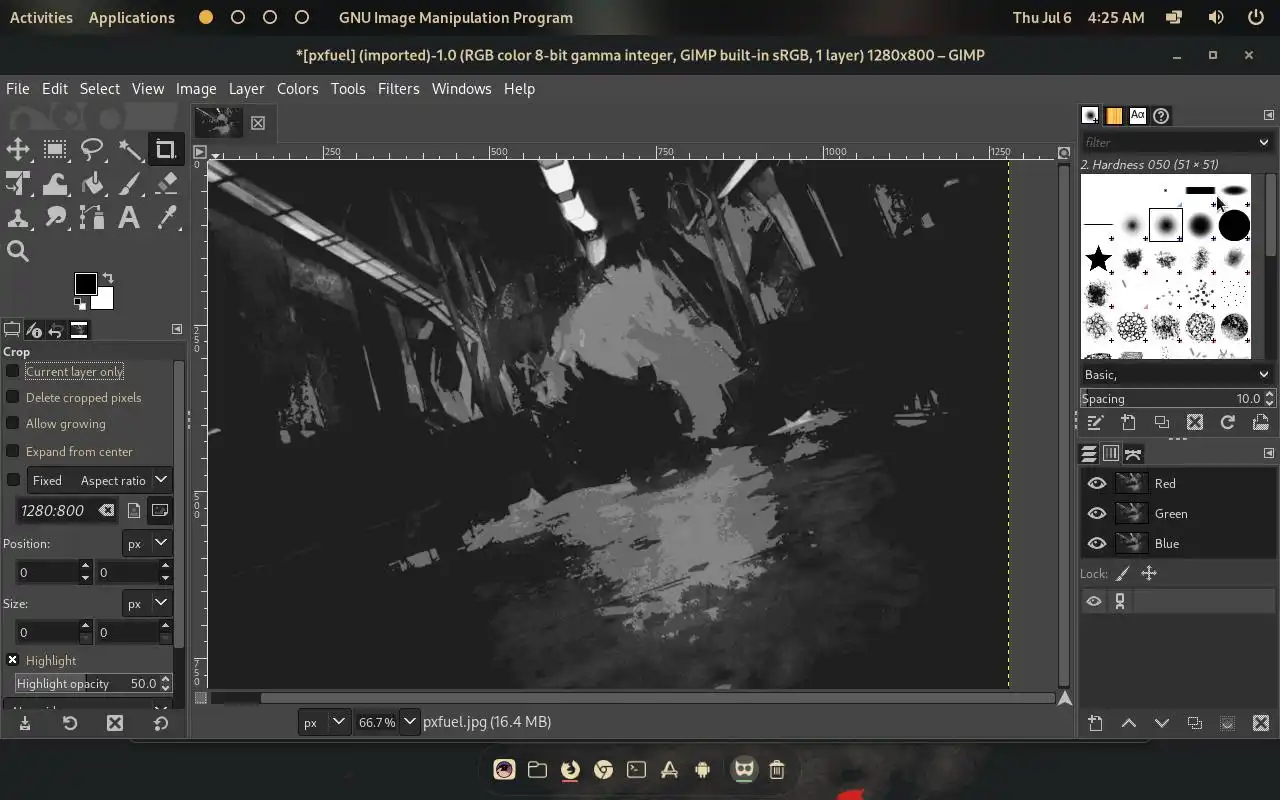1280x800 pixels.
Task: Select the Text tool
Action: [x=129, y=217]
